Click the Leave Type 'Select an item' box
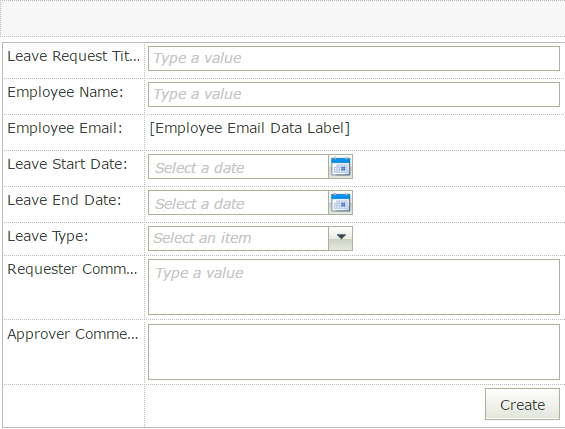This screenshot has height=429, width=565. pyautogui.click(x=239, y=238)
